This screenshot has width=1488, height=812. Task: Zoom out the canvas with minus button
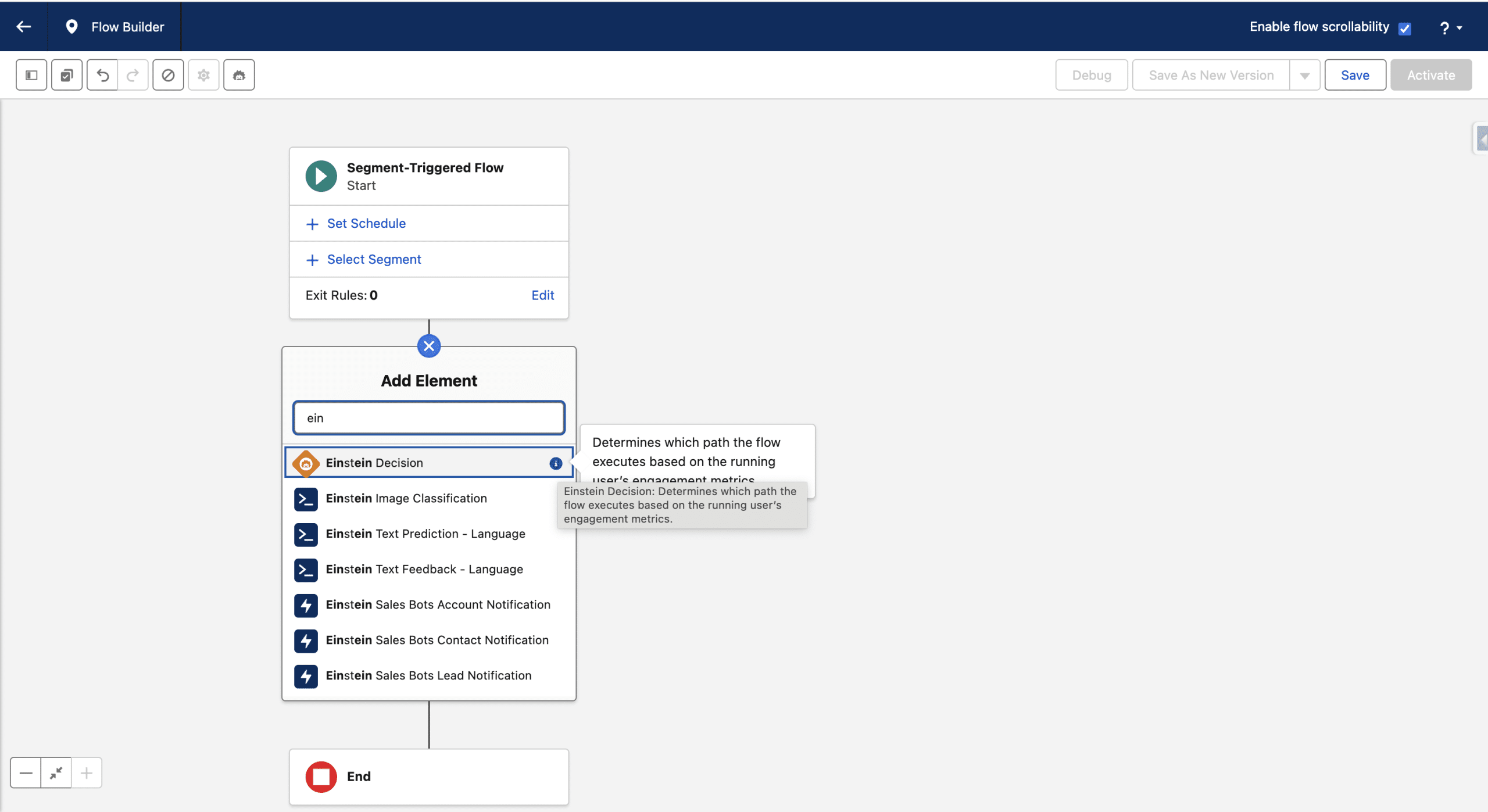coord(26,773)
